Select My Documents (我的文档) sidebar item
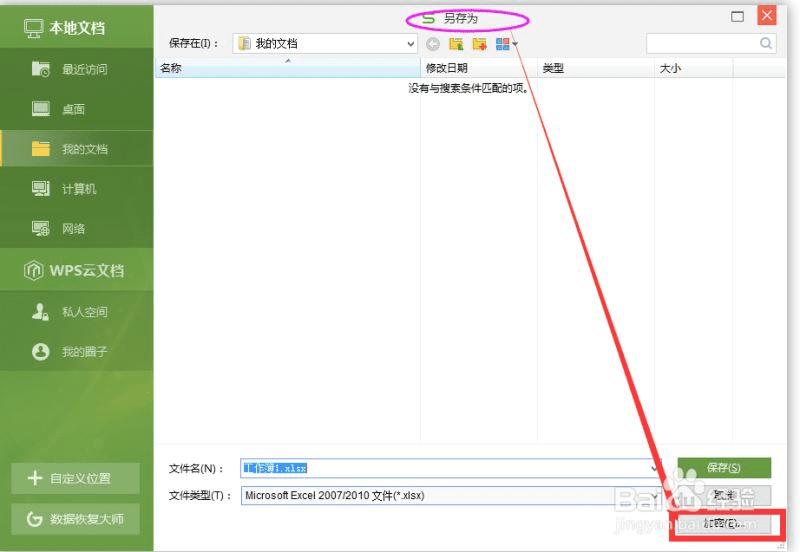800x552 pixels. click(77, 148)
